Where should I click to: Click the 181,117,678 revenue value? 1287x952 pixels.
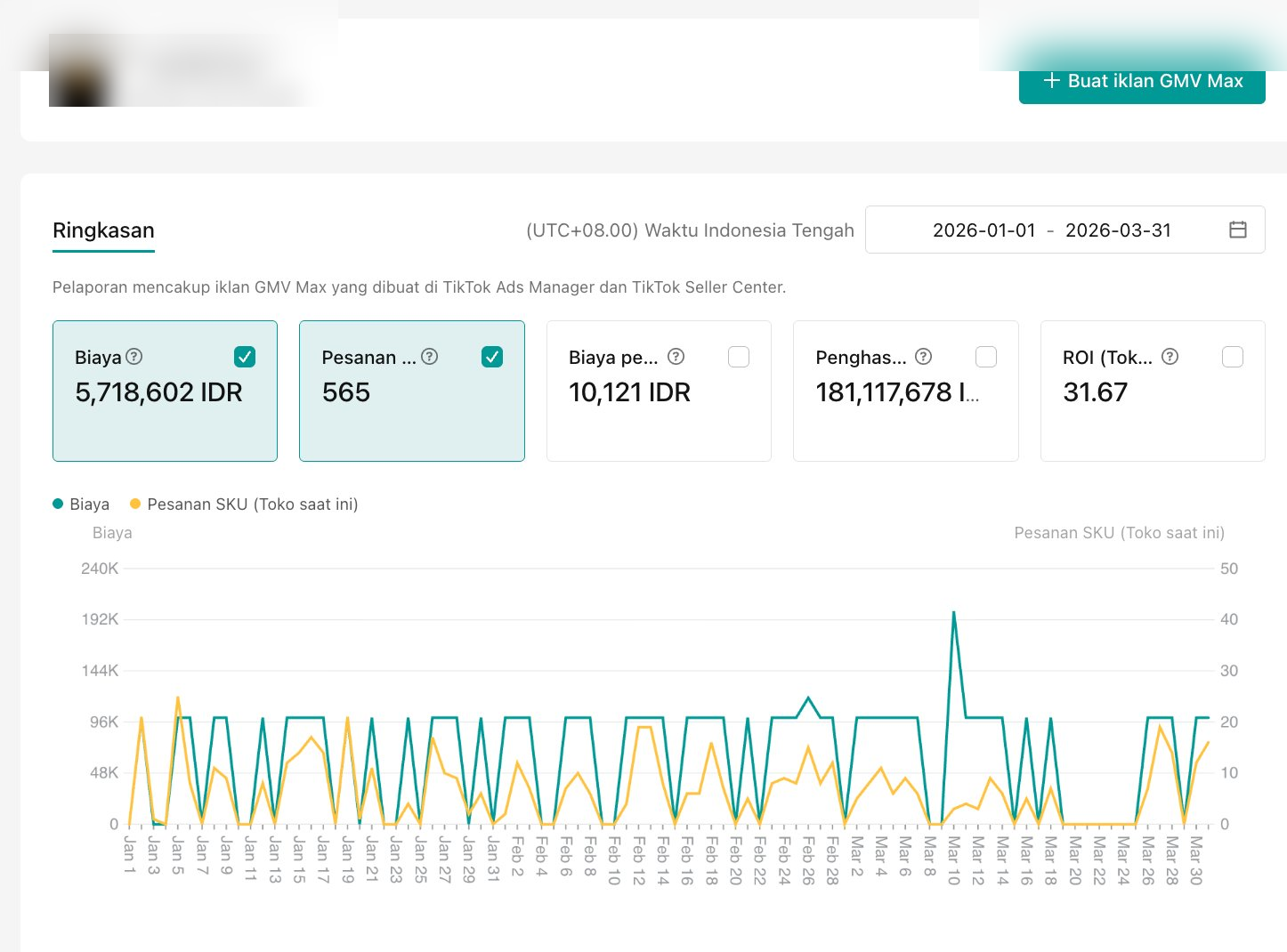(x=897, y=392)
